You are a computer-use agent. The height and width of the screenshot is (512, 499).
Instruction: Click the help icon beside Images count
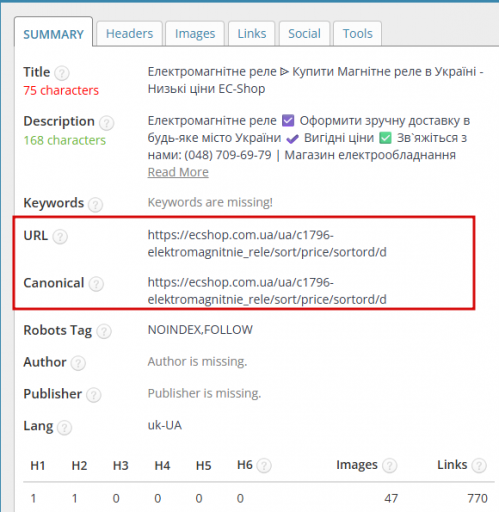click(390, 465)
